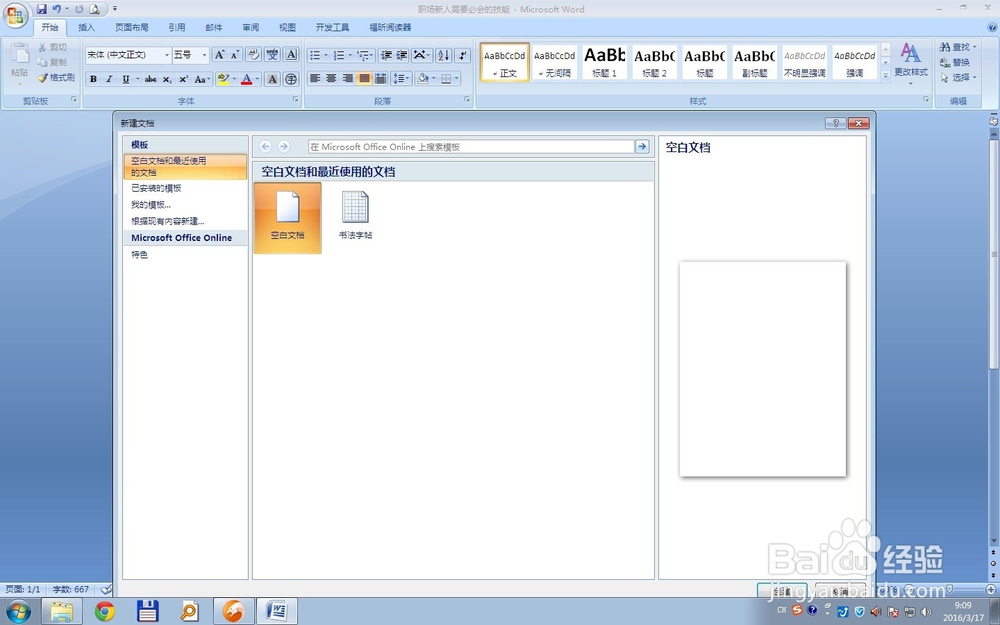Click the text highlight color button

(x=223, y=79)
